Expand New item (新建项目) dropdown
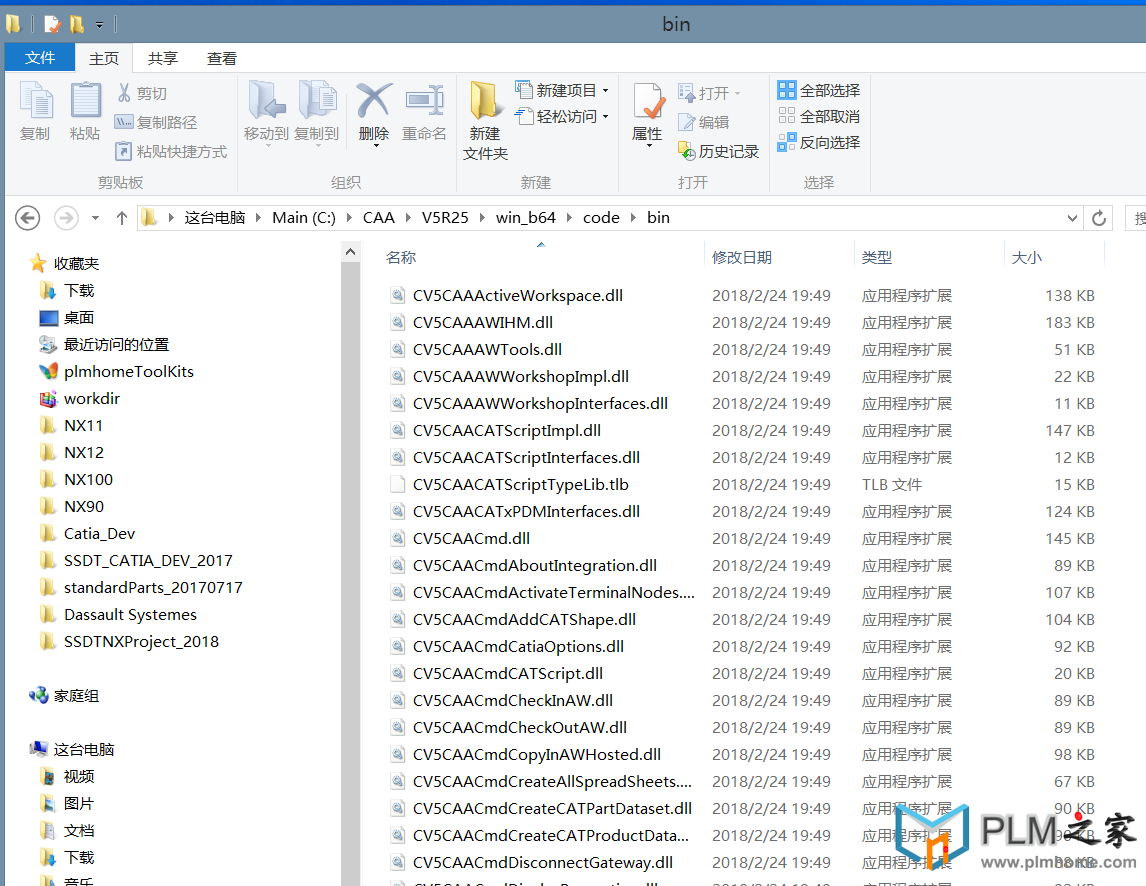This screenshot has height=886, width=1146. pyautogui.click(x=605, y=91)
